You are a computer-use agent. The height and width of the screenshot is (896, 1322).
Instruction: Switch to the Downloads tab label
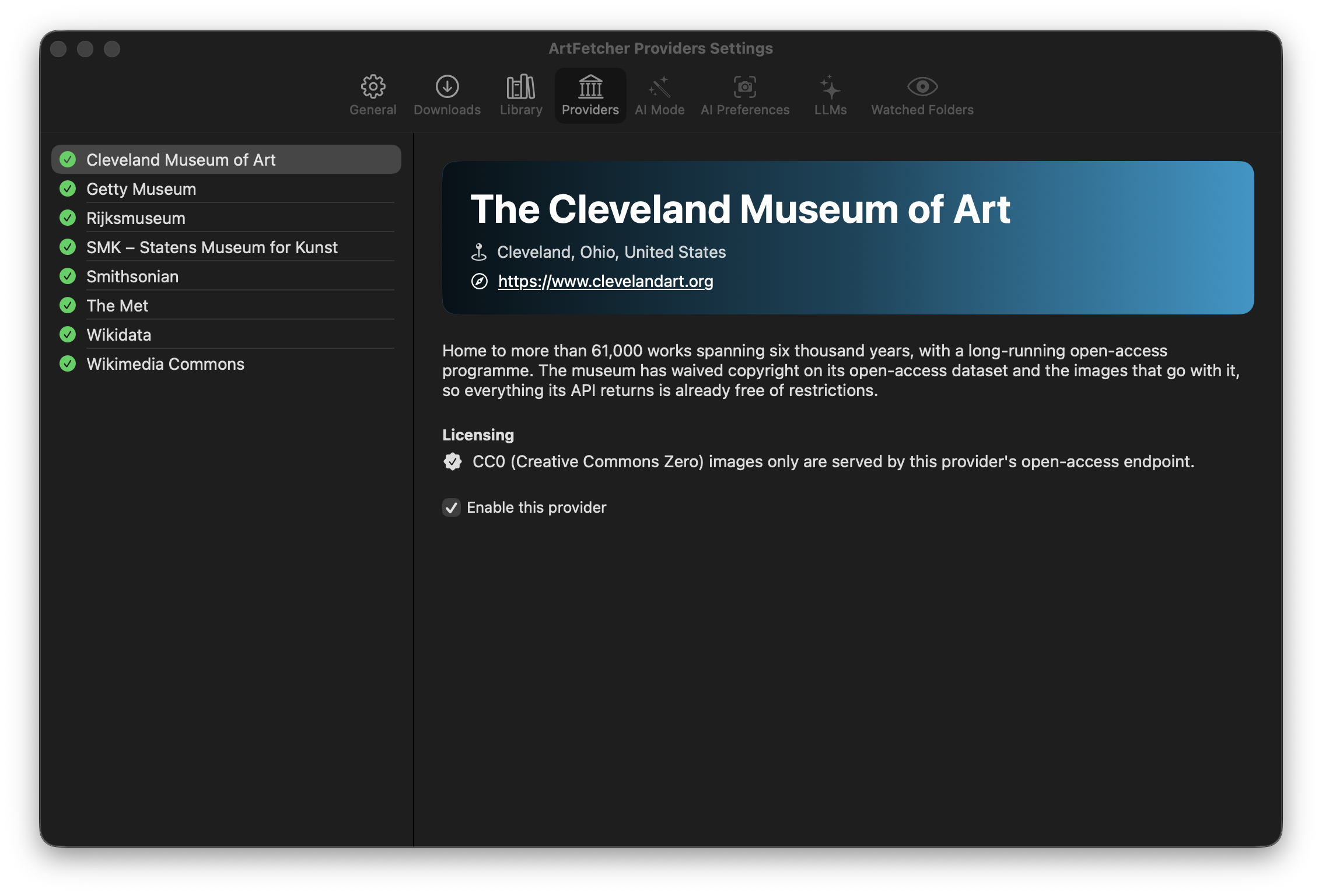447,110
